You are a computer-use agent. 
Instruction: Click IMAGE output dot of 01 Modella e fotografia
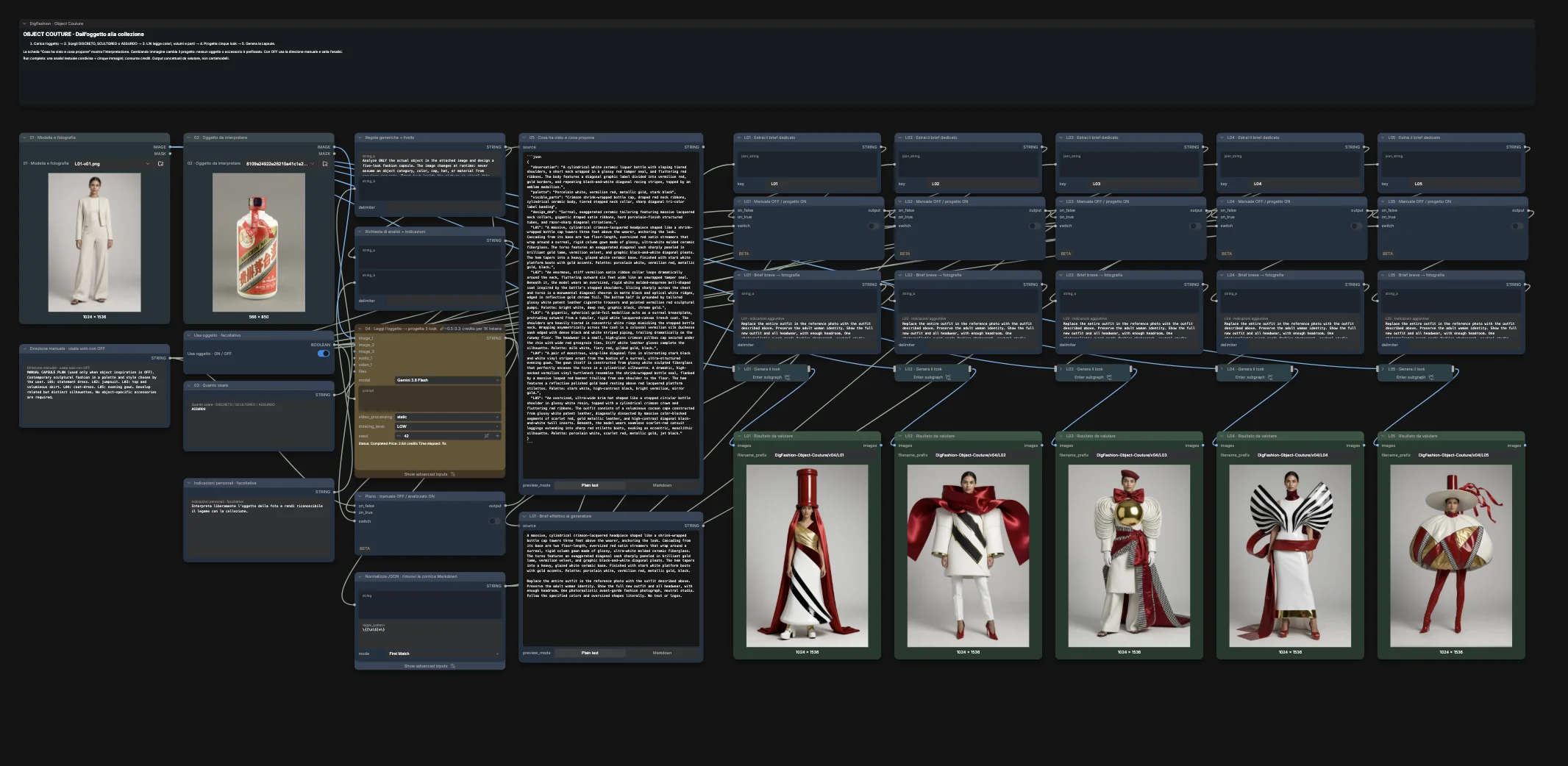(171, 147)
